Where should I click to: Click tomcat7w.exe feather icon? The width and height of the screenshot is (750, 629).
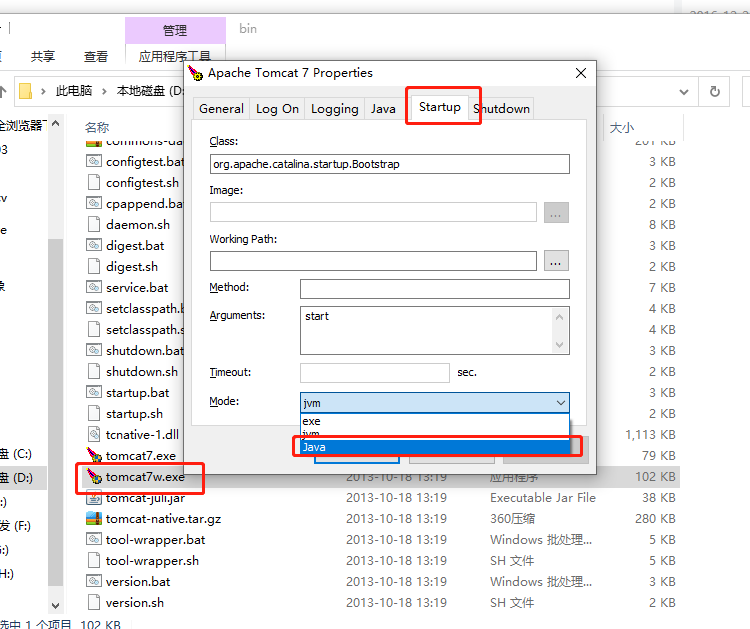point(94,476)
